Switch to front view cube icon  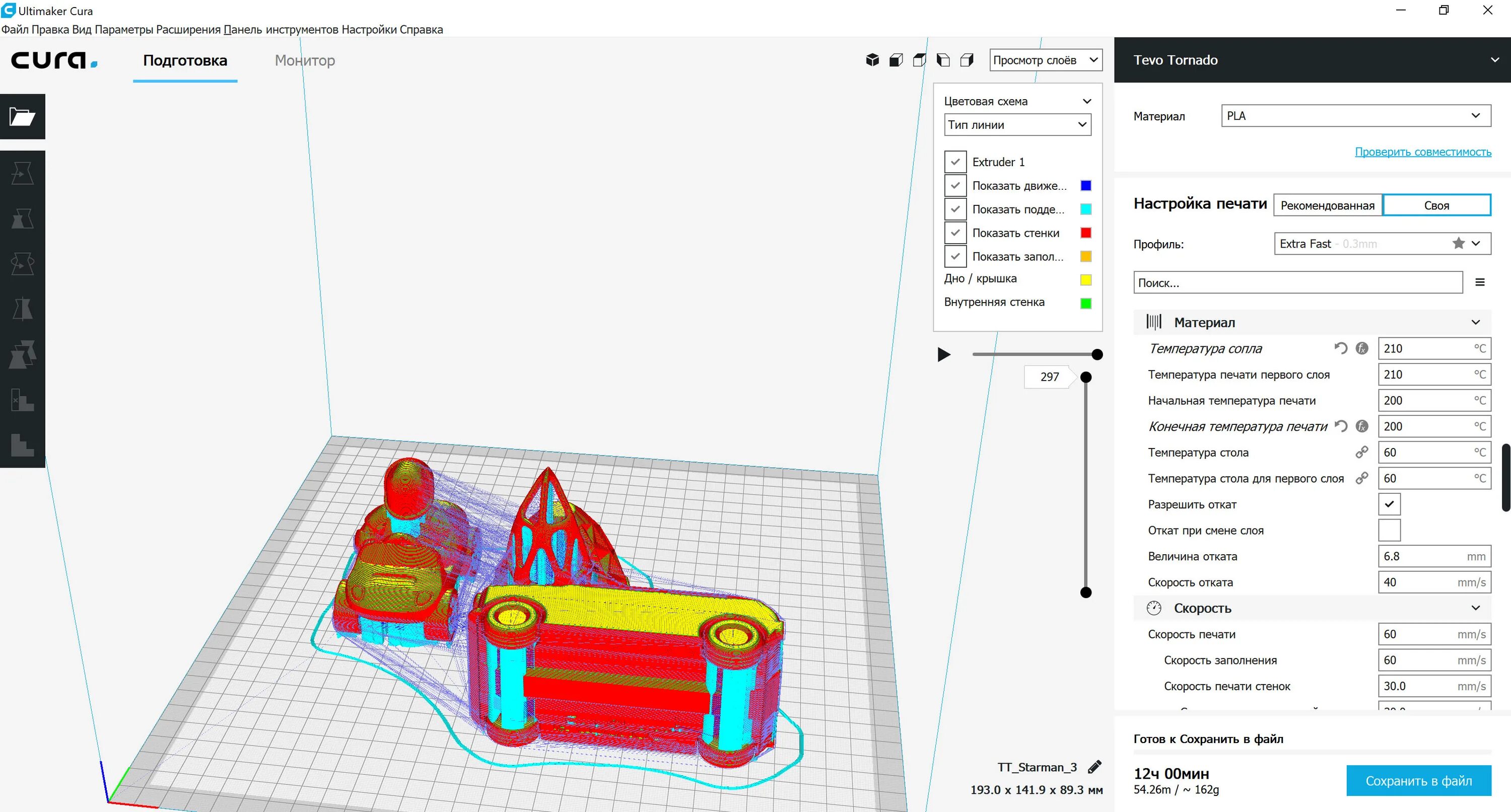[896, 60]
